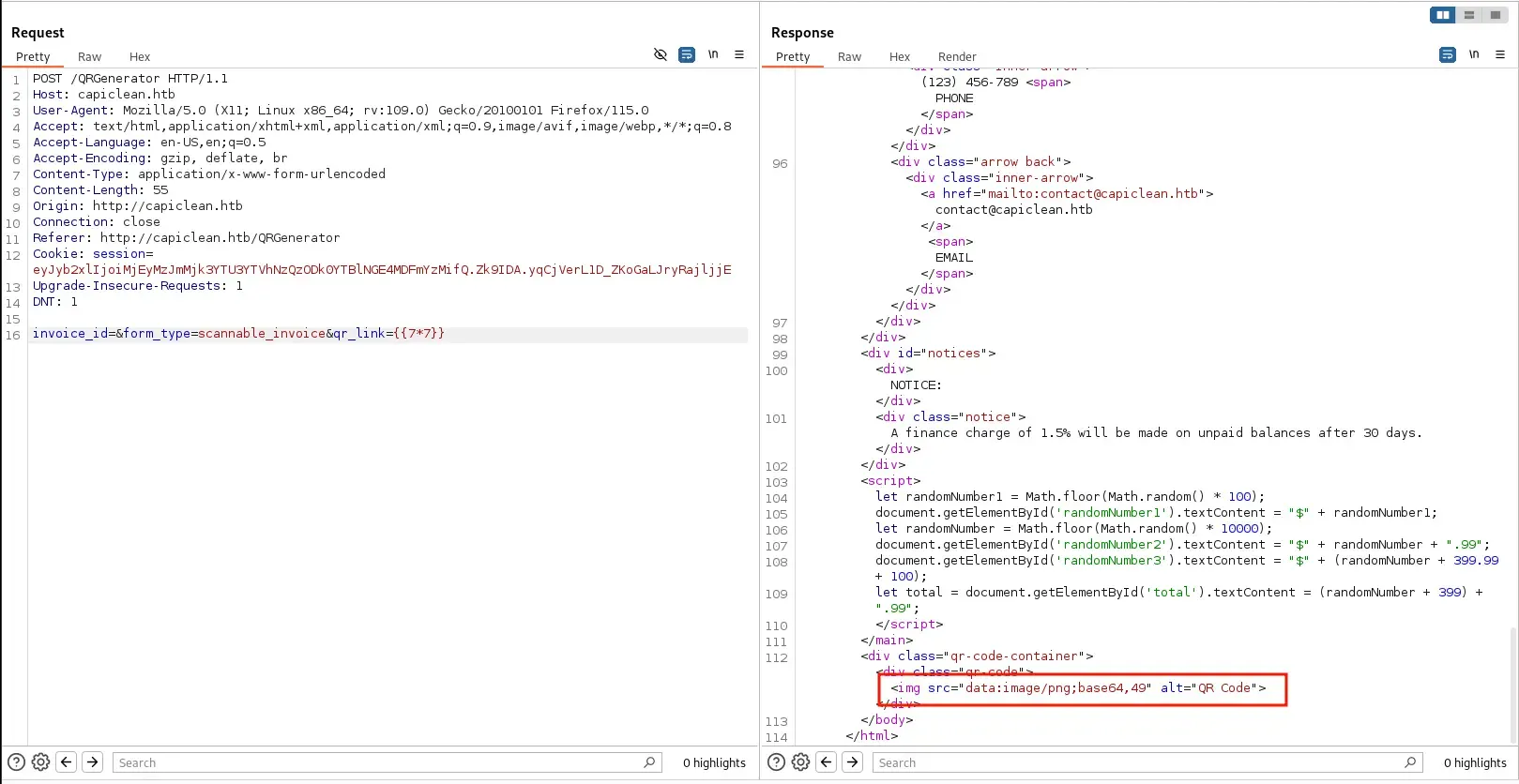Click magnifier icon in Request search box

649,762
